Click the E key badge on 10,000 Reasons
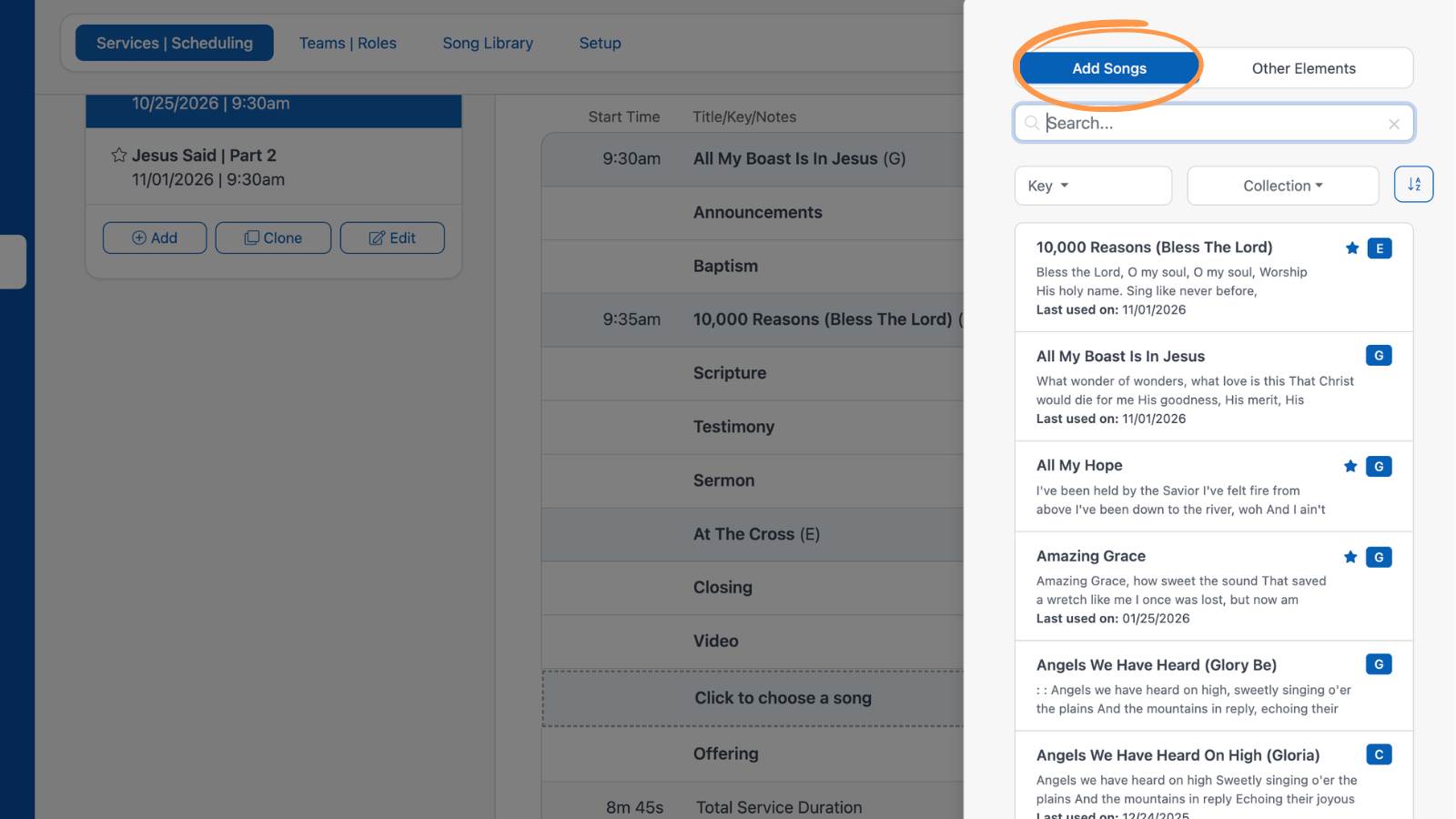Screen dimensions: 1456x819 click(x=1380, y=248)
